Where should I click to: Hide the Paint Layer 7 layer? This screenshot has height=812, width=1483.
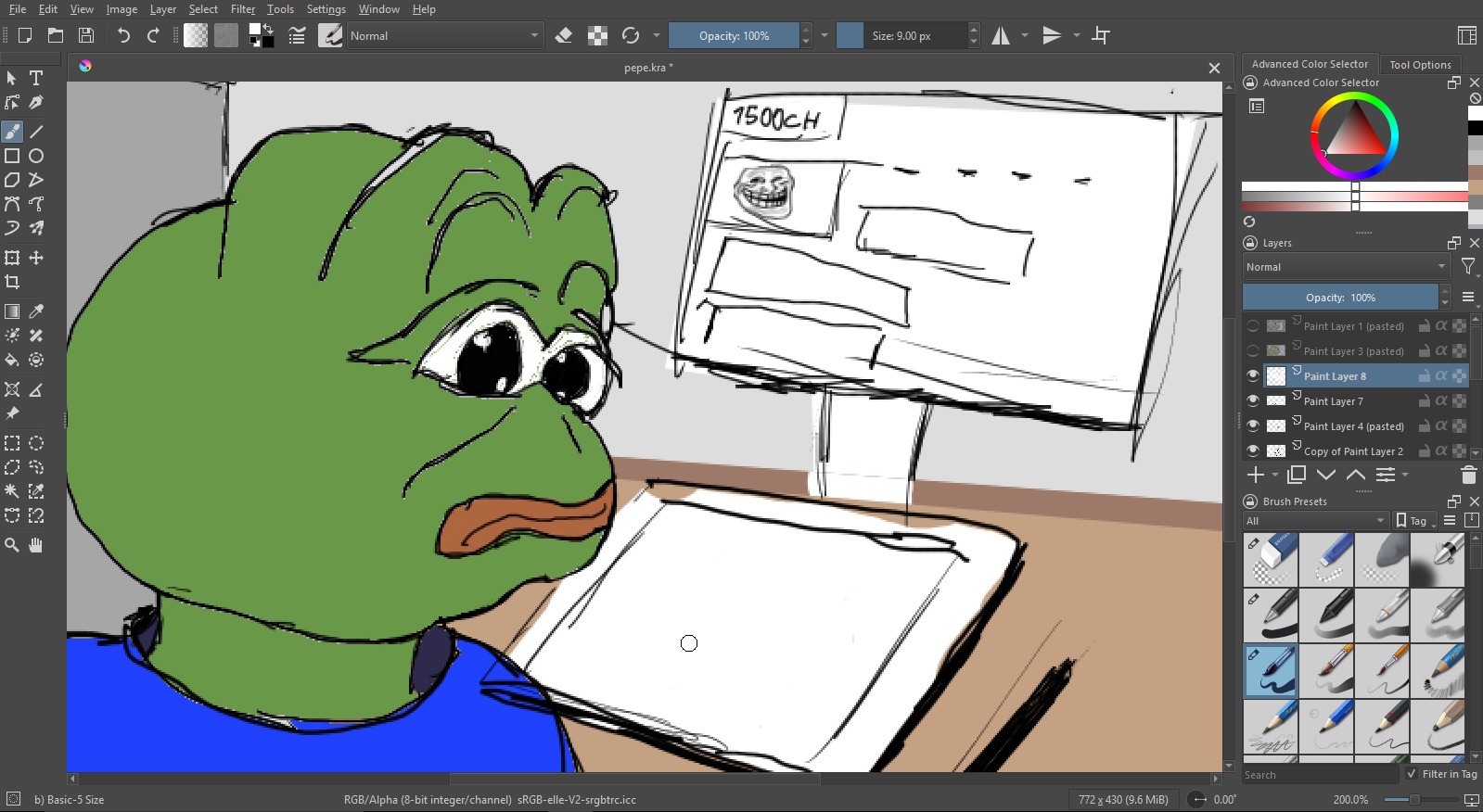(x=1253, y=401)
